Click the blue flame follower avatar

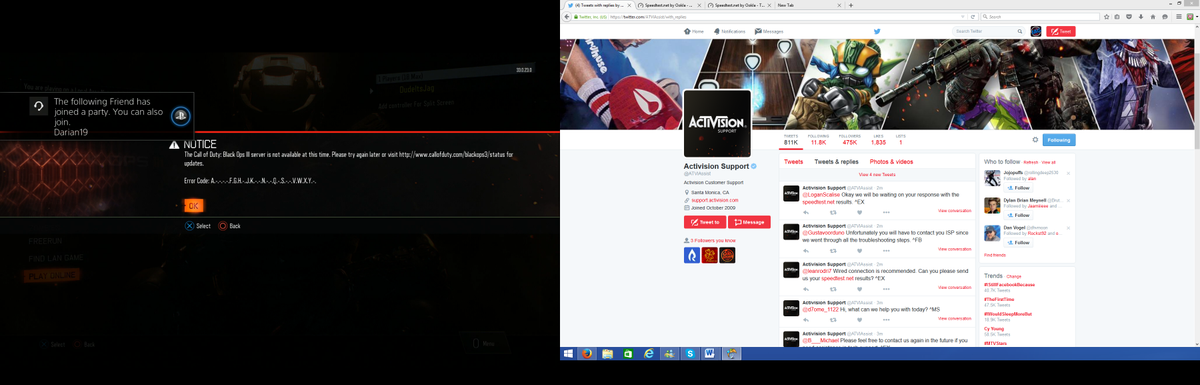tap(691, 256)
